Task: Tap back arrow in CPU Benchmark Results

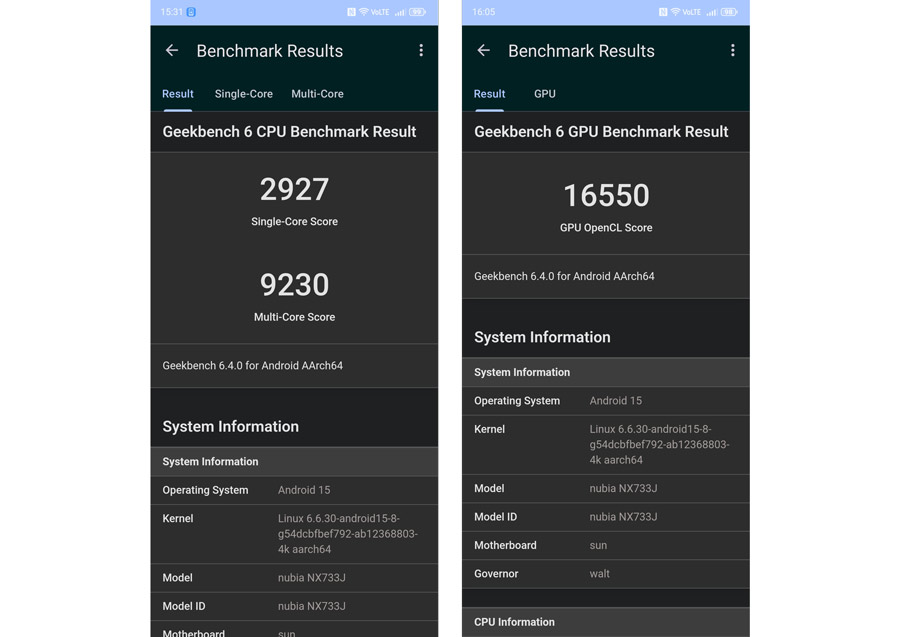Action: [172, 51]
